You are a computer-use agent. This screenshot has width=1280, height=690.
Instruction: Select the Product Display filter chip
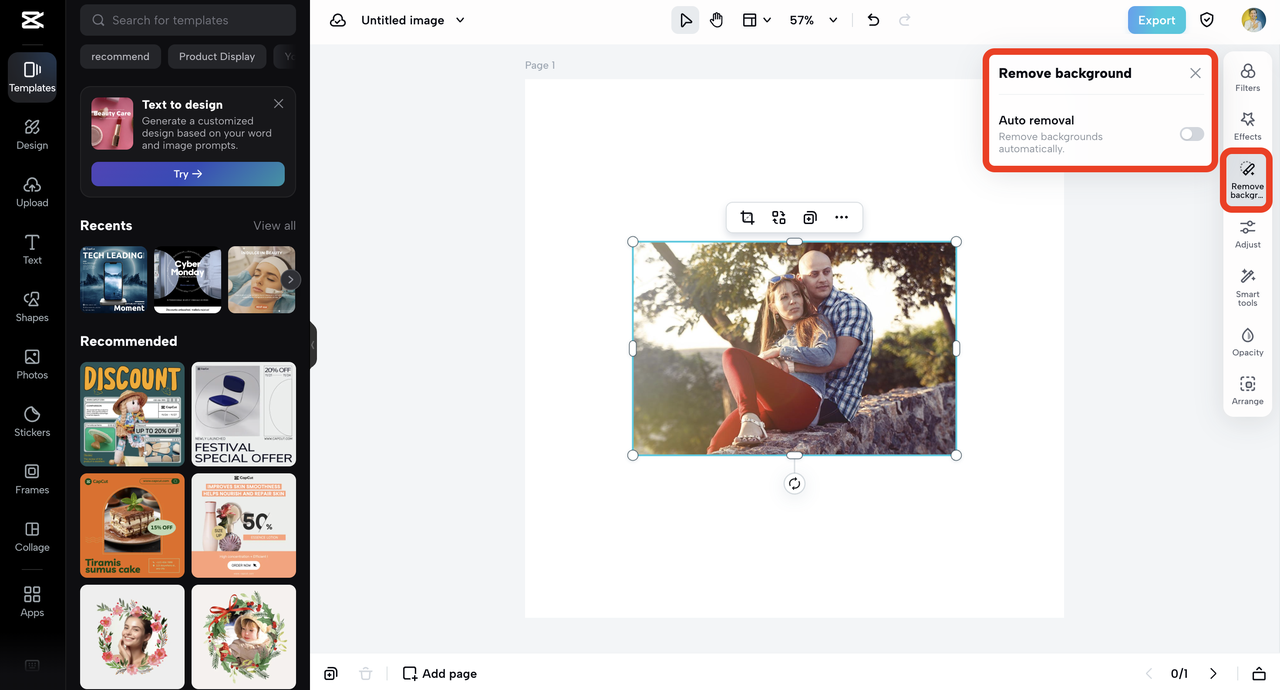pos(217,57)
